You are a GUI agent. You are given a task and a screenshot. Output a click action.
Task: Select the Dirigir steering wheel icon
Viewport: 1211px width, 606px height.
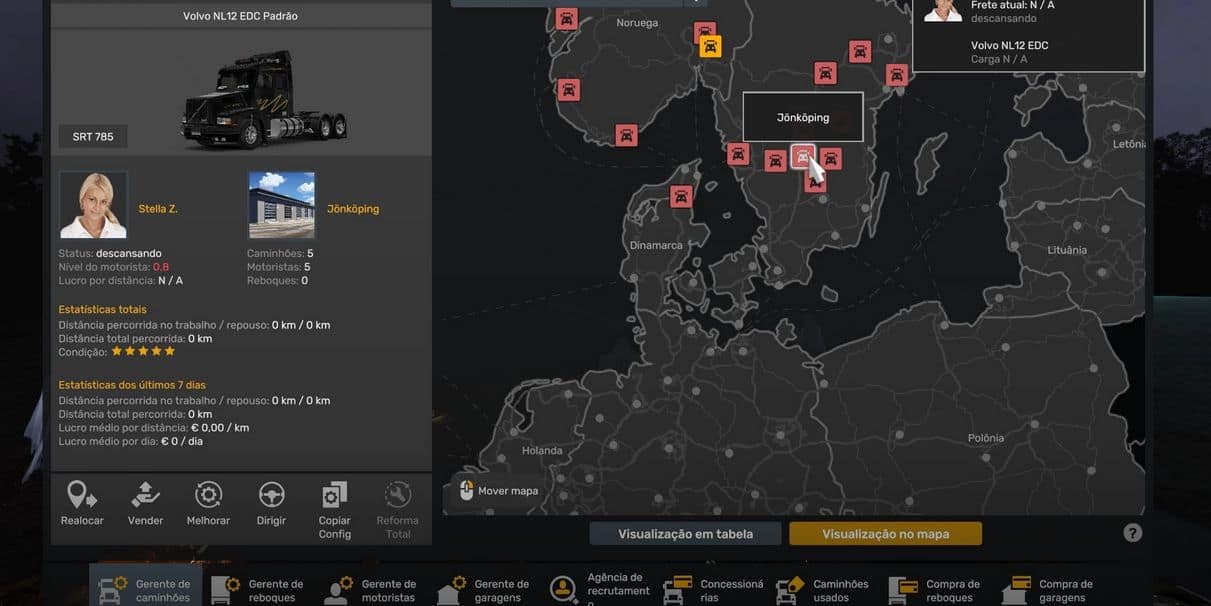point(271,496)
